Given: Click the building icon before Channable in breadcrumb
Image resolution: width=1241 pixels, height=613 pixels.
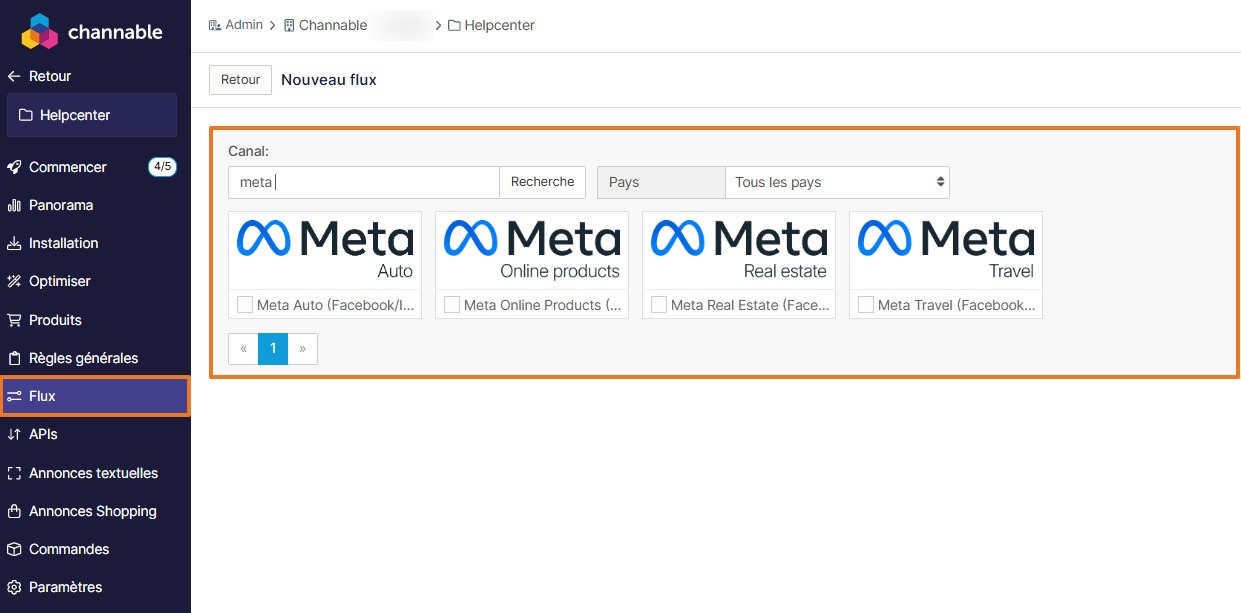Looking at the screenshot, I should point(289,25).
